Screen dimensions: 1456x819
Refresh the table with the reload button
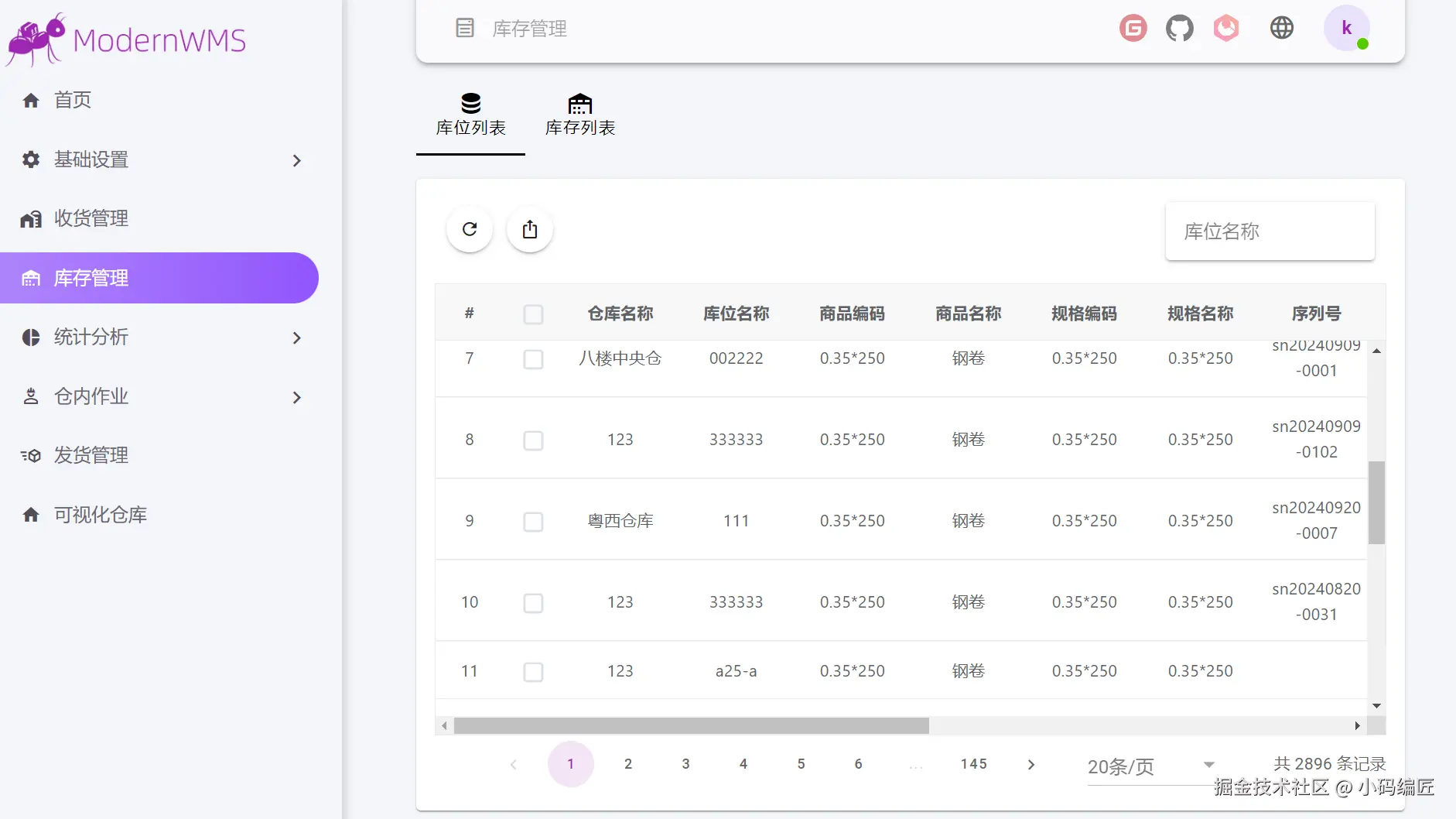pyautogui.click(x=470, y=229)
